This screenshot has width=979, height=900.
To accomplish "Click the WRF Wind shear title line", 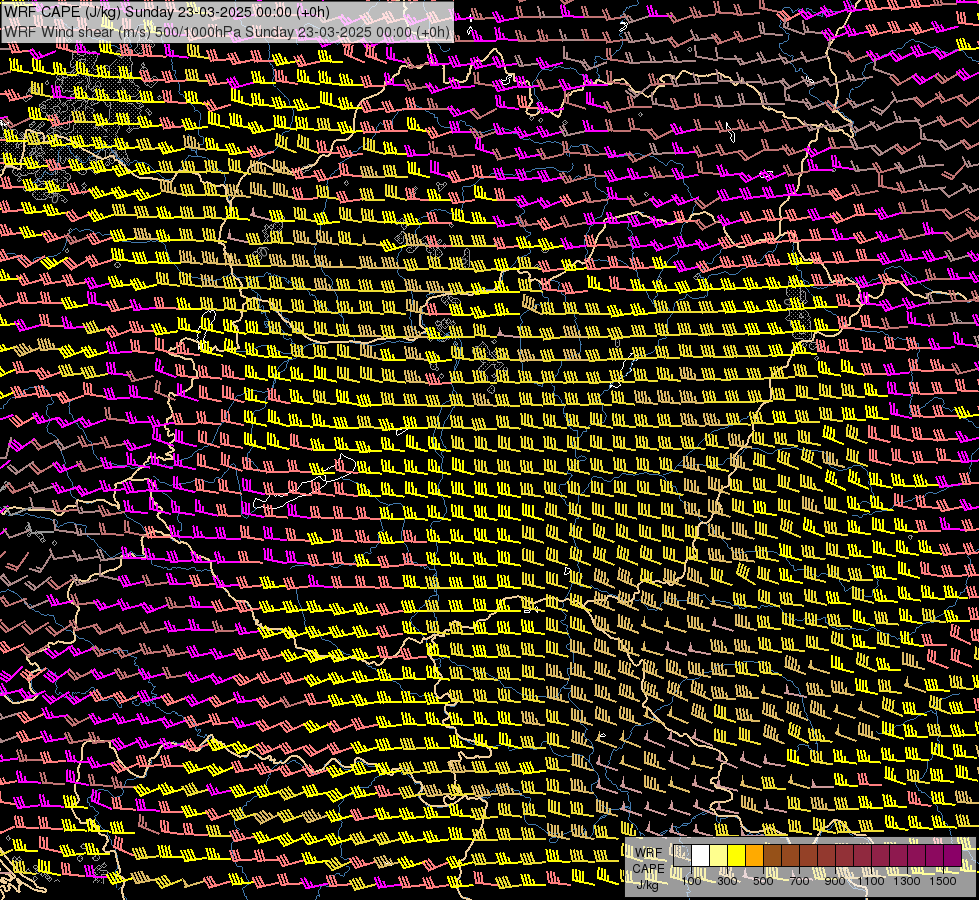I will tap(227, 32).
